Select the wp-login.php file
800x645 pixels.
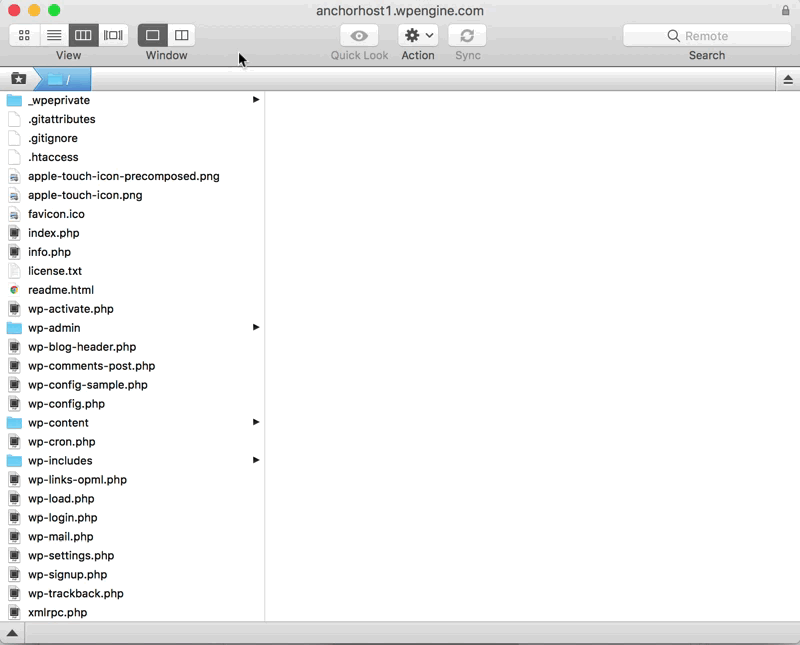132,517
